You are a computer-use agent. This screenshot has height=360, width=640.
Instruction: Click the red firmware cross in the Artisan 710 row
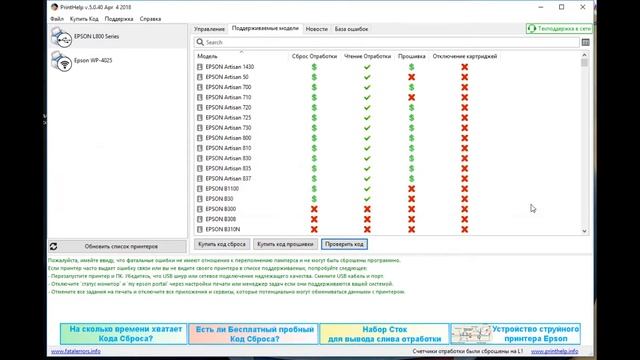point(411,97)
